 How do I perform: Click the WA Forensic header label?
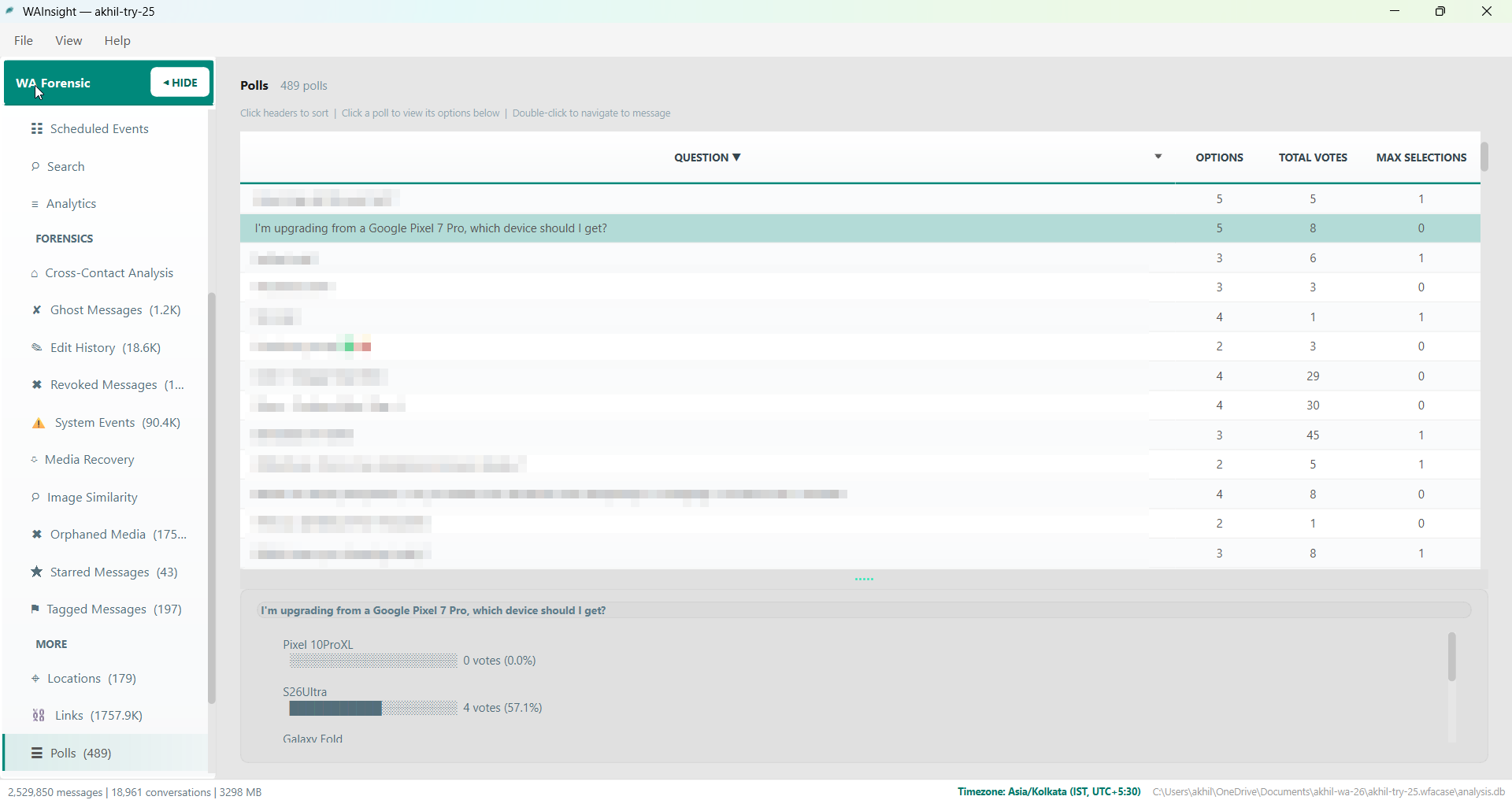tap(53, 83)
